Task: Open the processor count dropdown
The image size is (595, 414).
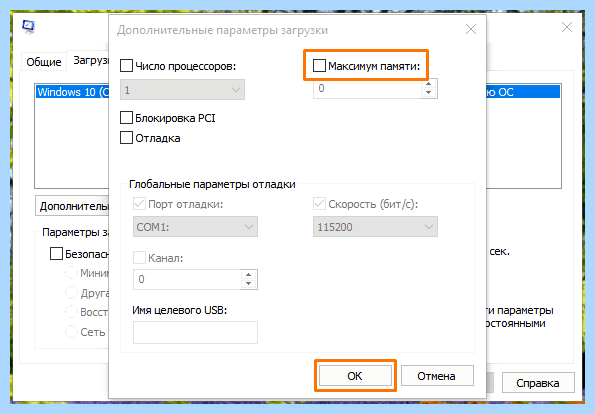Action: point(182,90)
